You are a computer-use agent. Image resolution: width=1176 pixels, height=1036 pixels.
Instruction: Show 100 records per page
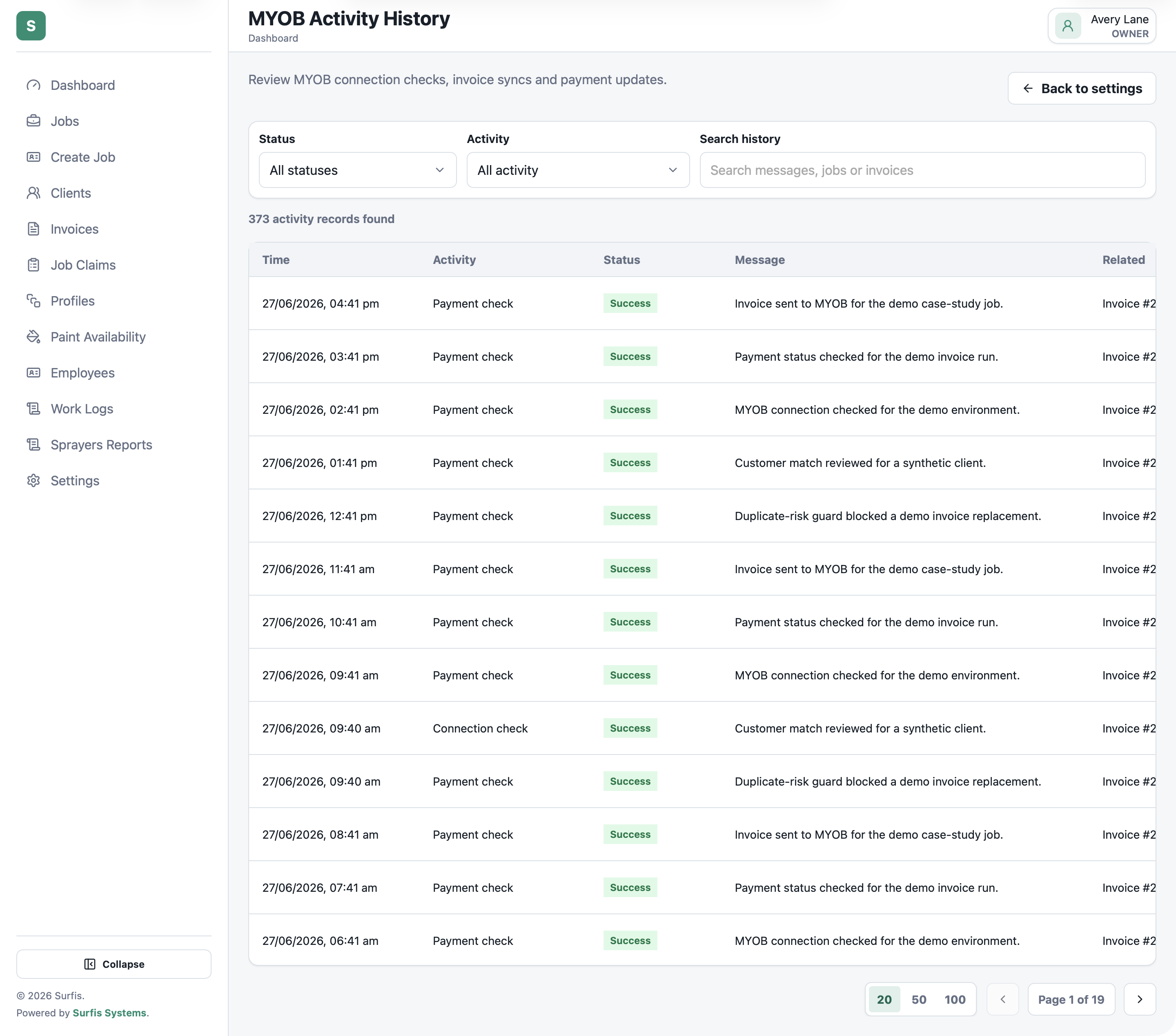[955, 999]
